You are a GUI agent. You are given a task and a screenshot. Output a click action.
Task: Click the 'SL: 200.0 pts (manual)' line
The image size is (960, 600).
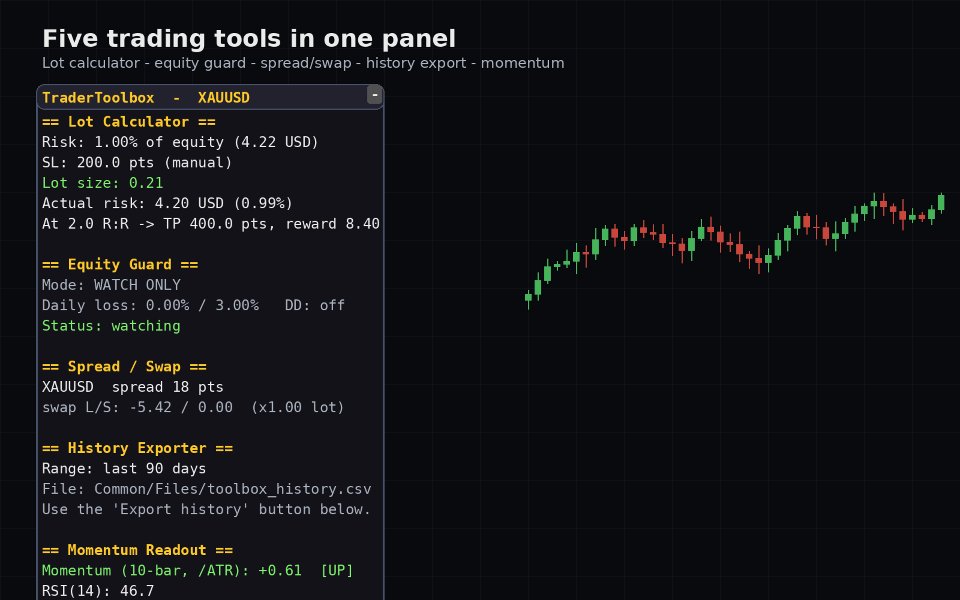(137, 162)
